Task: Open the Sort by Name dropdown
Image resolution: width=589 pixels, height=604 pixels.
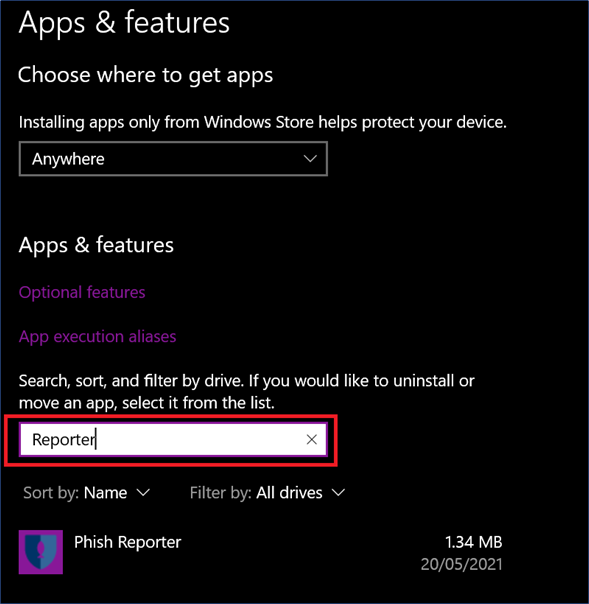Action: click(87, 493)
